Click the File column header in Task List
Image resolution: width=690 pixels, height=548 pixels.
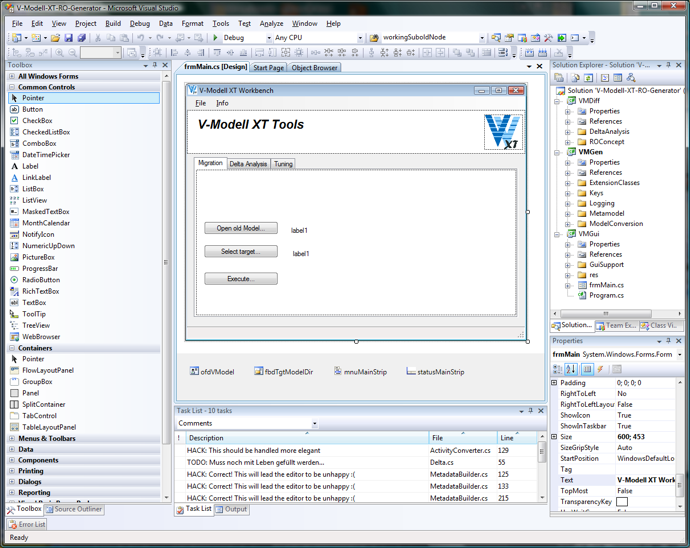pyautogui.click(x=463, y=438)
